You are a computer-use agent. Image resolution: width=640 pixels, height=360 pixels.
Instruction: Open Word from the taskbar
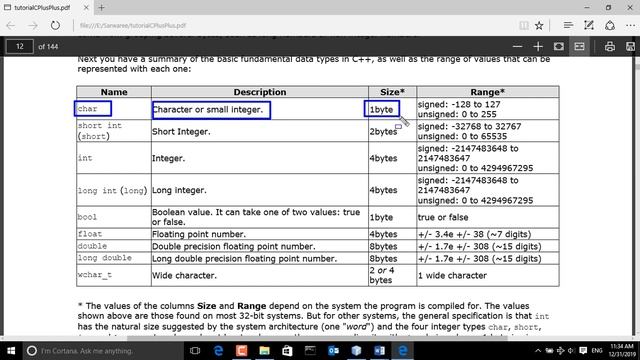coord(379,351)
